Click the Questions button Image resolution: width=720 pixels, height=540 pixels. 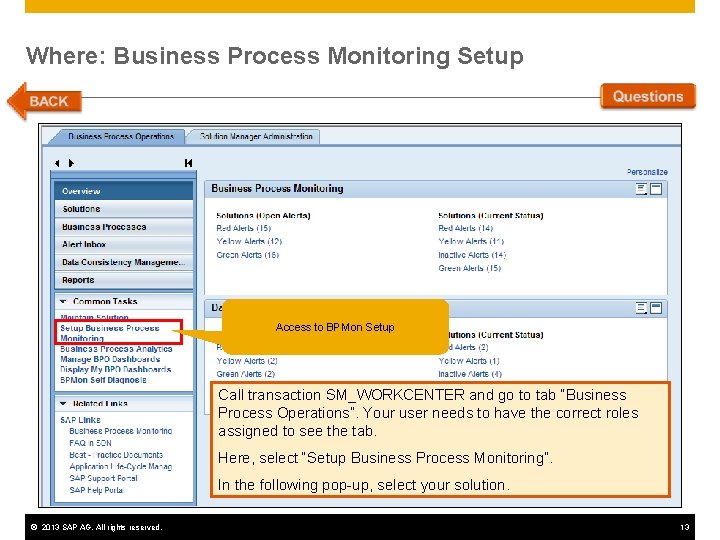pos(647,96)
